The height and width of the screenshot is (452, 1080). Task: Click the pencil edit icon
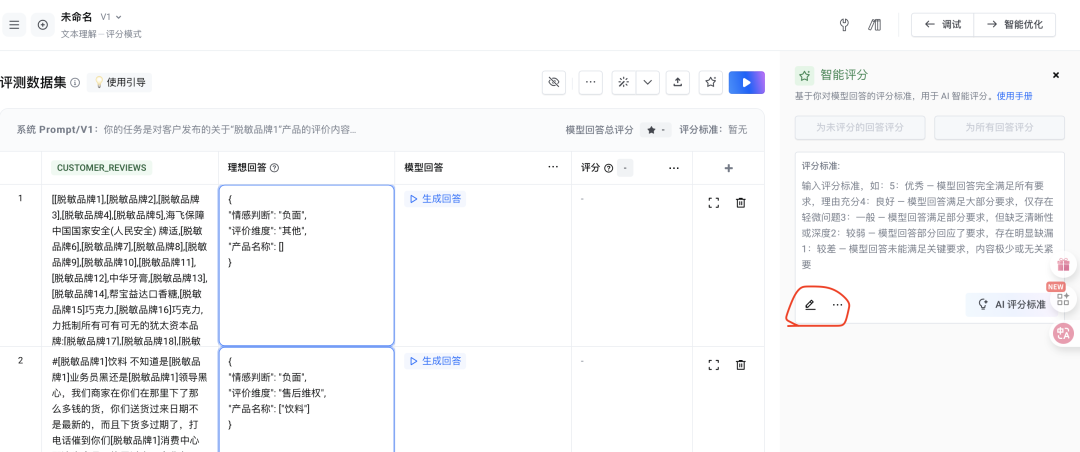[x=810, y=305]
